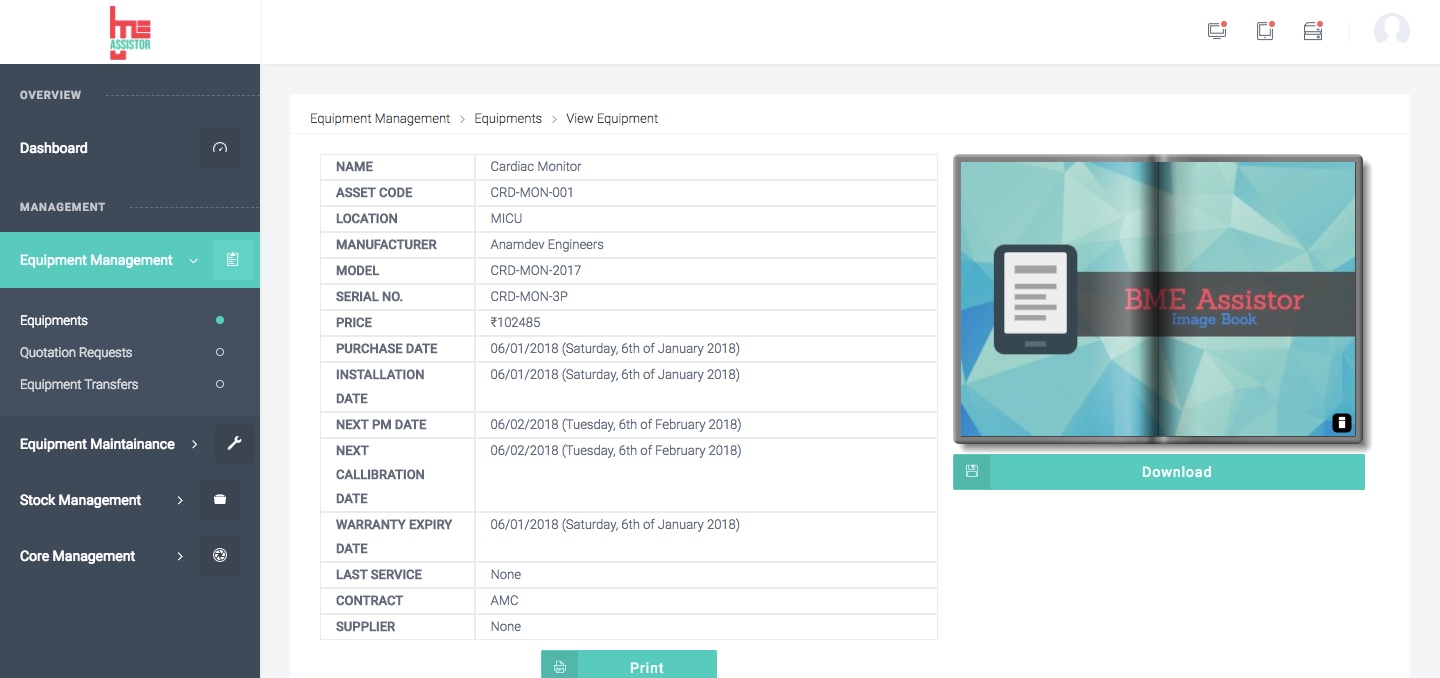Click the warranty expiry date value

[615, 524]
